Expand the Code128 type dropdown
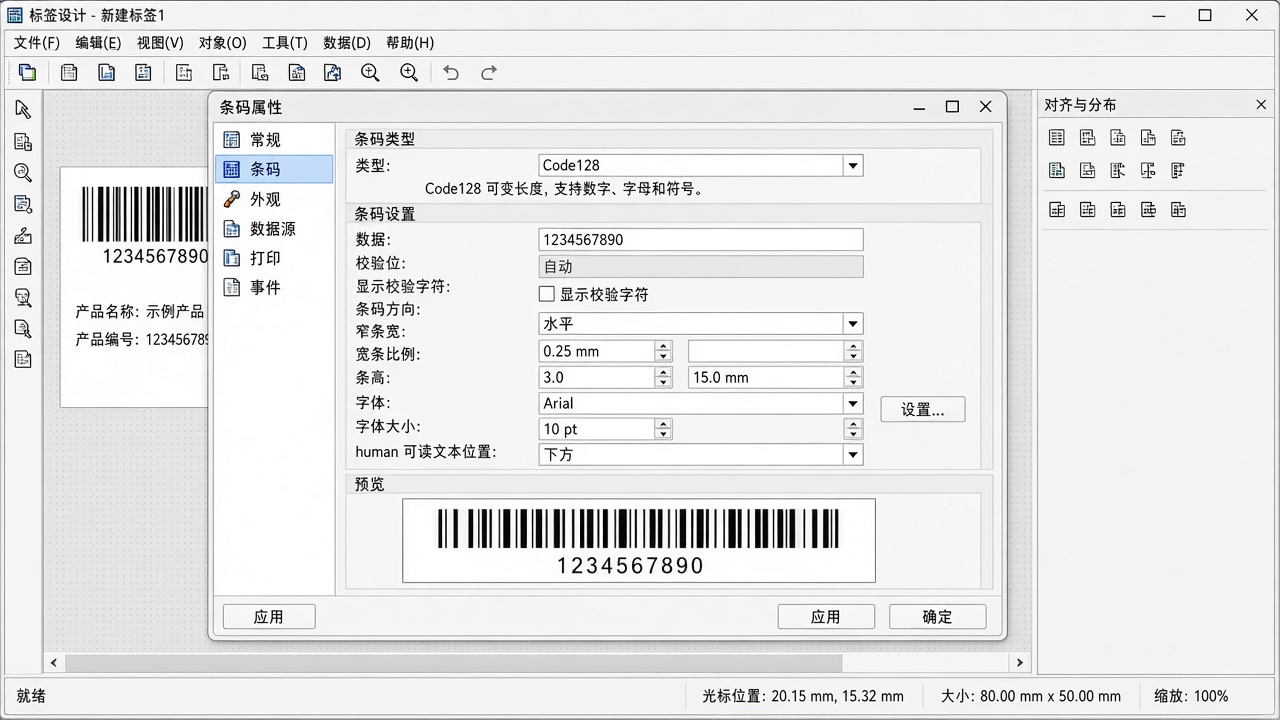Image resolution: width=1280 pixels, height=720 pixels. point(853,166)
